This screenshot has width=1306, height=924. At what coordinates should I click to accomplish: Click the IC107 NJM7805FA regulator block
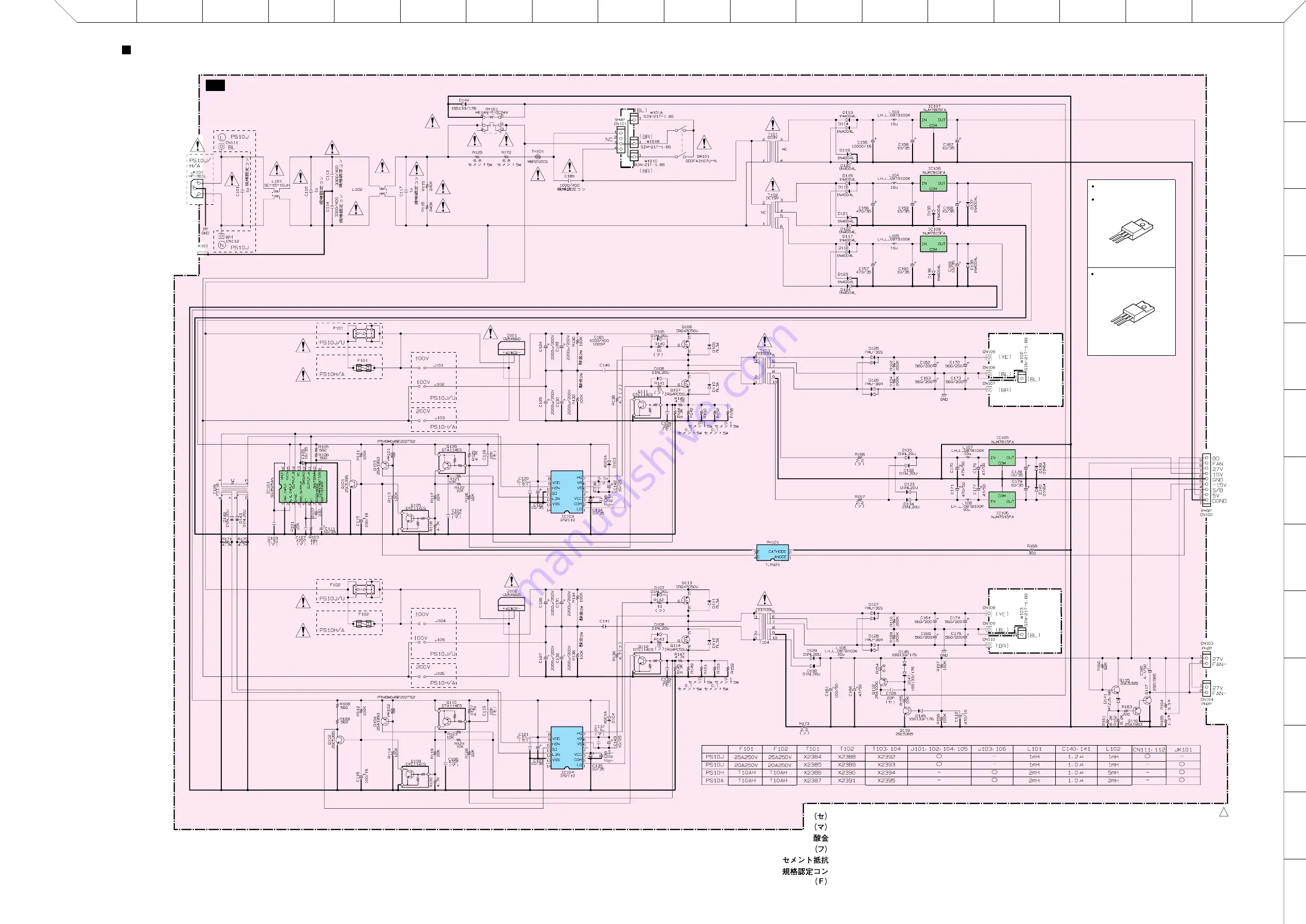point(933,120)
